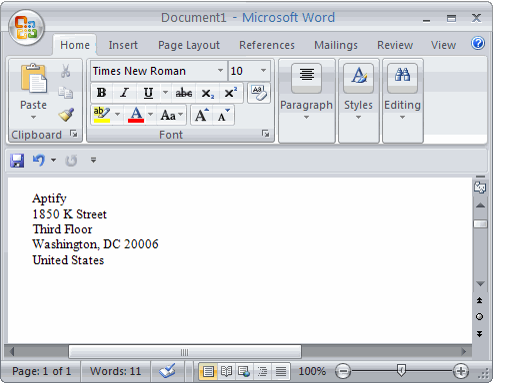The image size is (528, 391).
Task: Expand the undo history dropdown arrow
Action: (x=54, y=160)
